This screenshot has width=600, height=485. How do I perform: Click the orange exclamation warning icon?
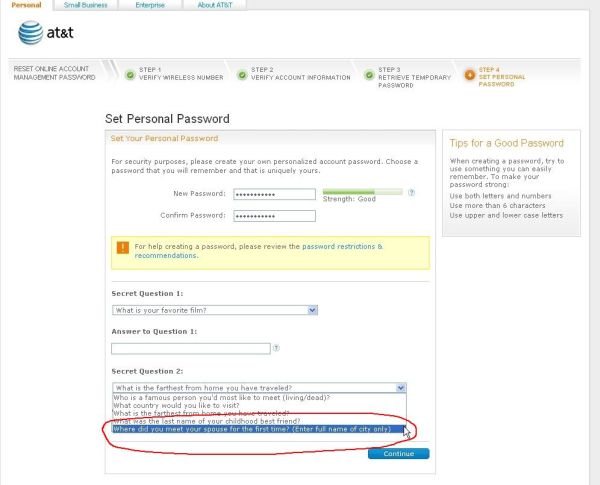[x=122, y=248]
